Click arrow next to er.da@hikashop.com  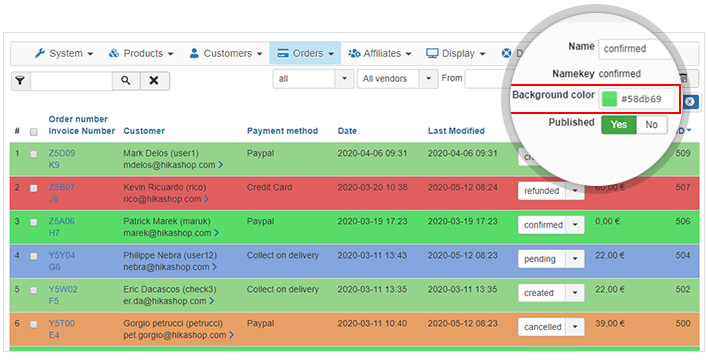coord(211,301)
